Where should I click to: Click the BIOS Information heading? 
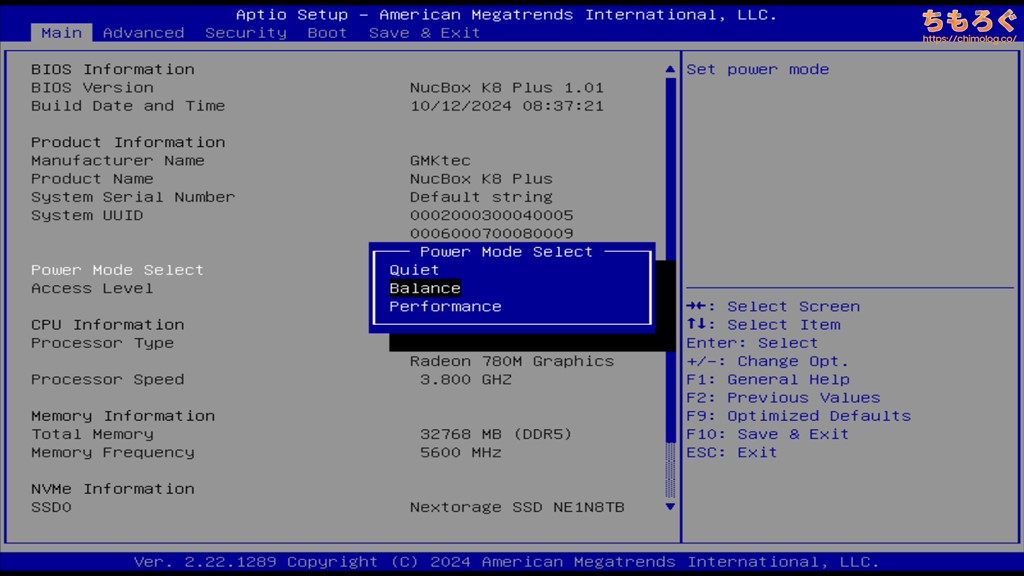tap(113, 69)
